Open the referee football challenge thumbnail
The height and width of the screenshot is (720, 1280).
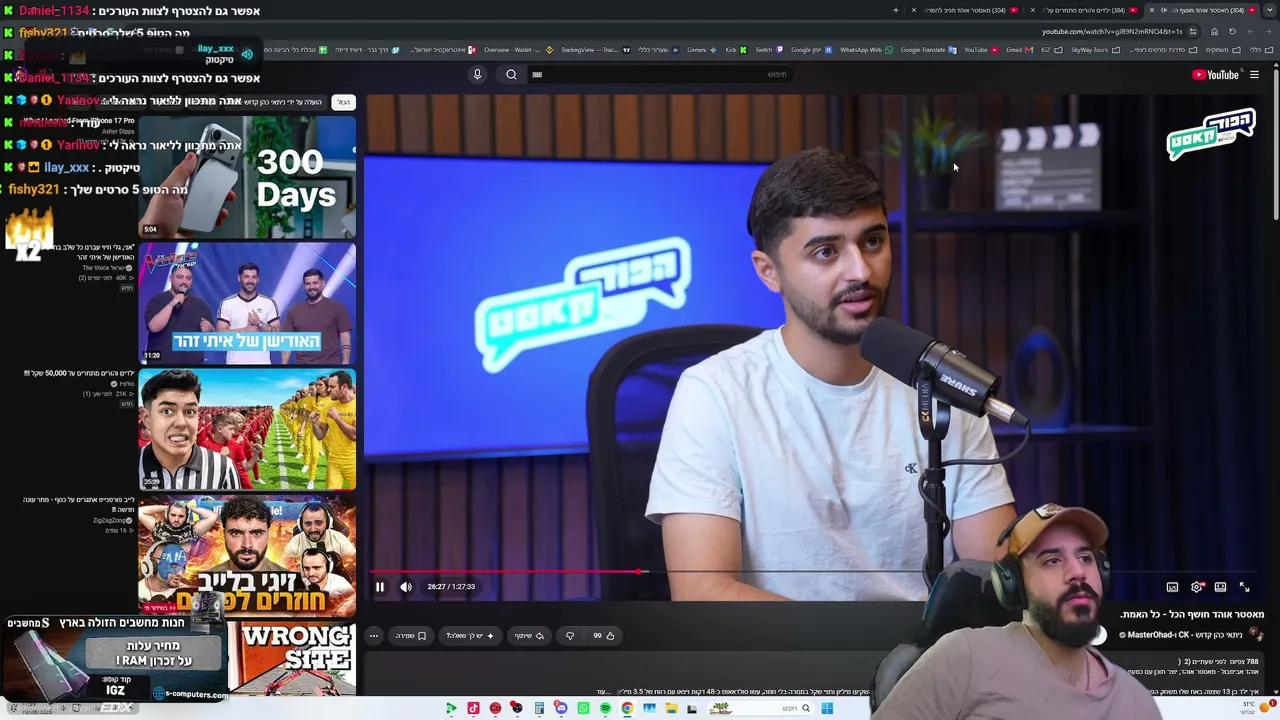tap(247, 430)
